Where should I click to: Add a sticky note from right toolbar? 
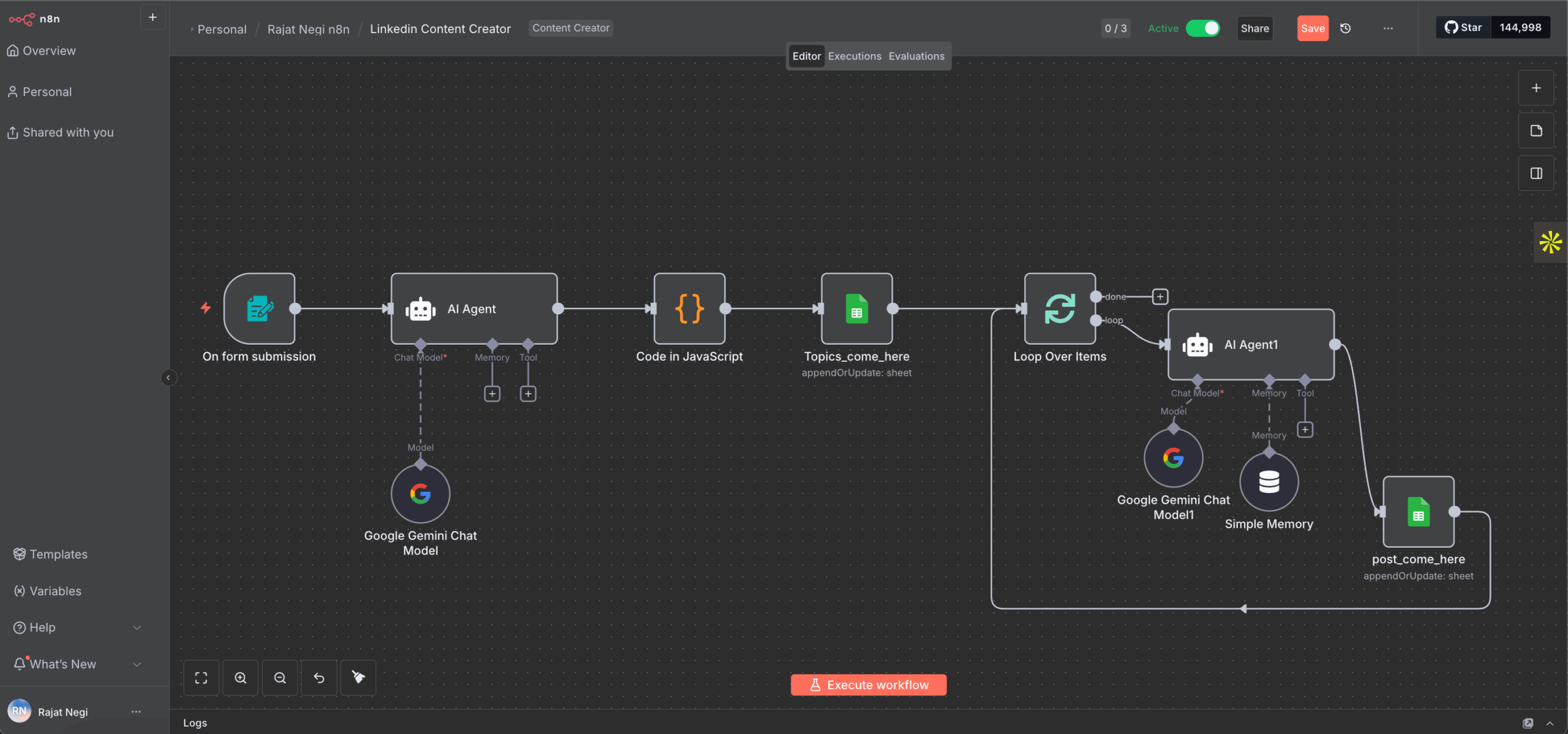[x=1536, y=130]
